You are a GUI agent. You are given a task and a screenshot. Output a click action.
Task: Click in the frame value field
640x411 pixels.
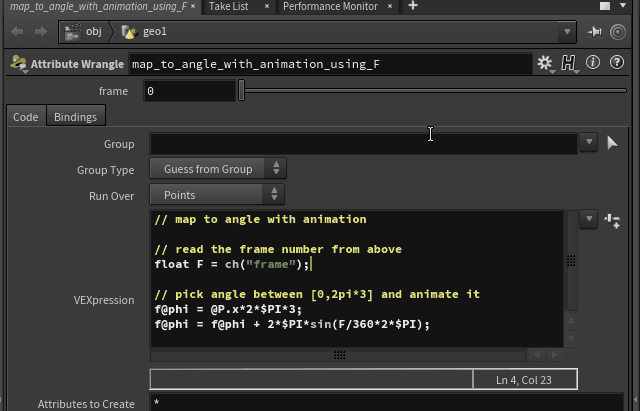(x=190, y=91)
